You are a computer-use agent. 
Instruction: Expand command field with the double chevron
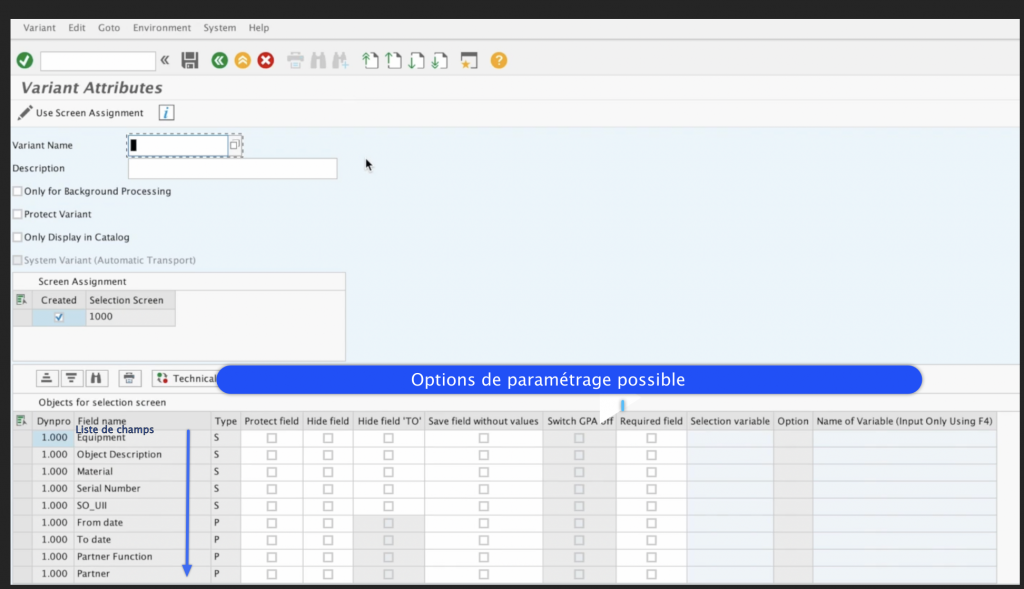click(x=165, y=61)
